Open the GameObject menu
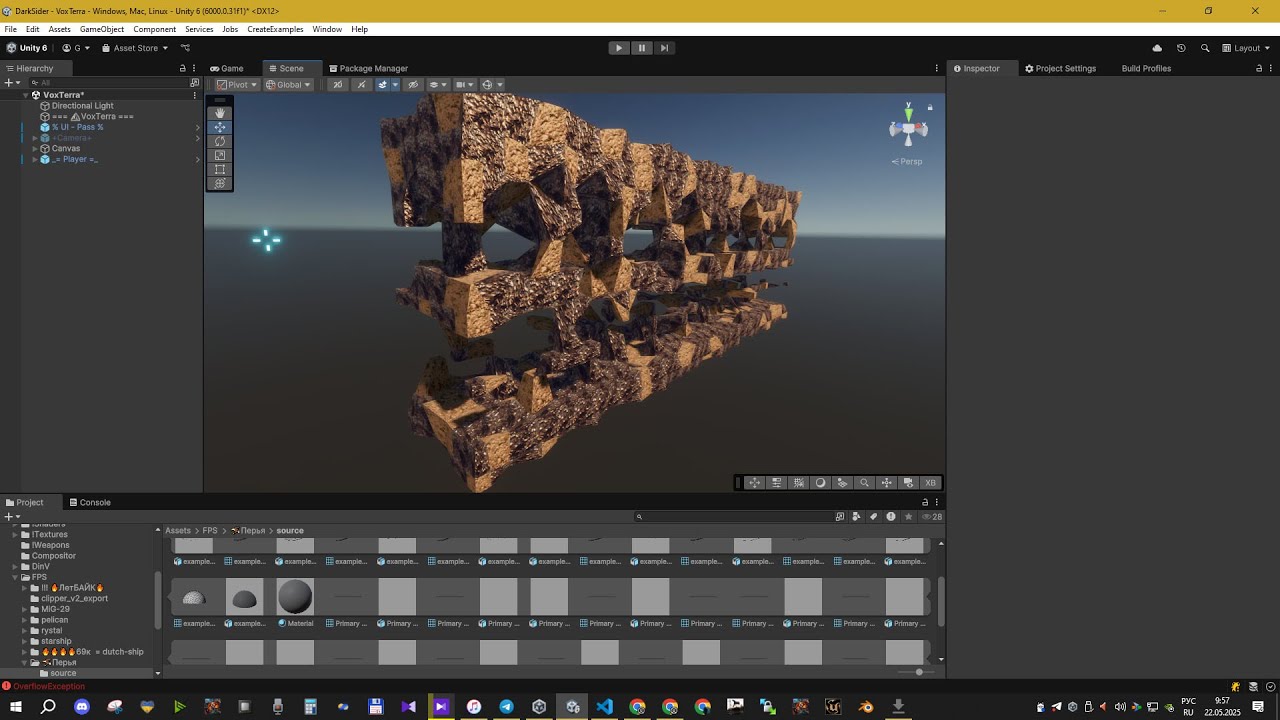This screenshot has width=1280, height=720. pos(102,29)
